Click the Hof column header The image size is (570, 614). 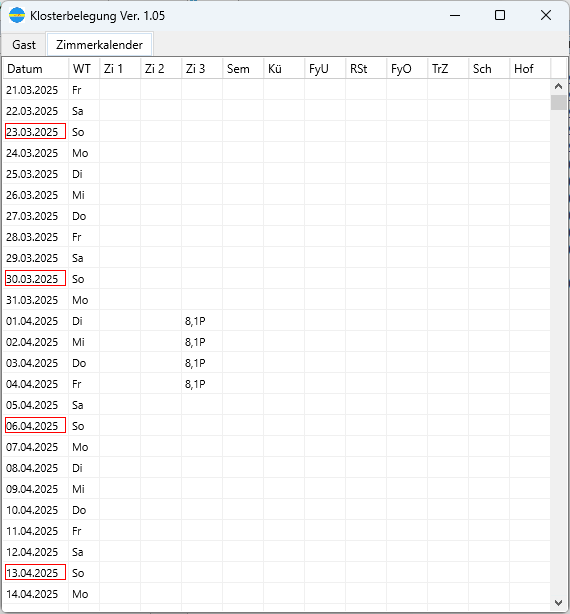pyautogui.click(x=530, y=69)
